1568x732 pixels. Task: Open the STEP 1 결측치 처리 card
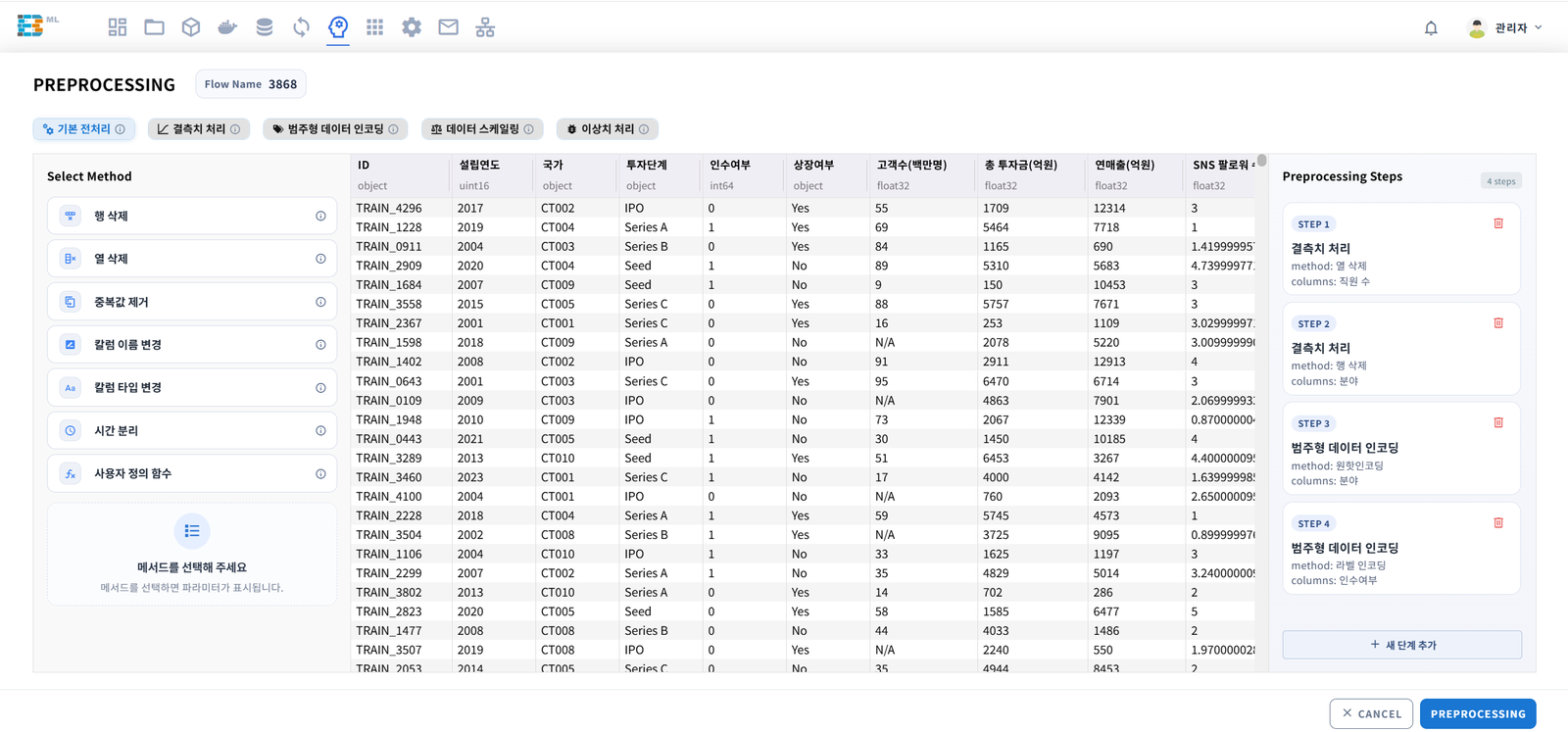tap(1401, 249)
